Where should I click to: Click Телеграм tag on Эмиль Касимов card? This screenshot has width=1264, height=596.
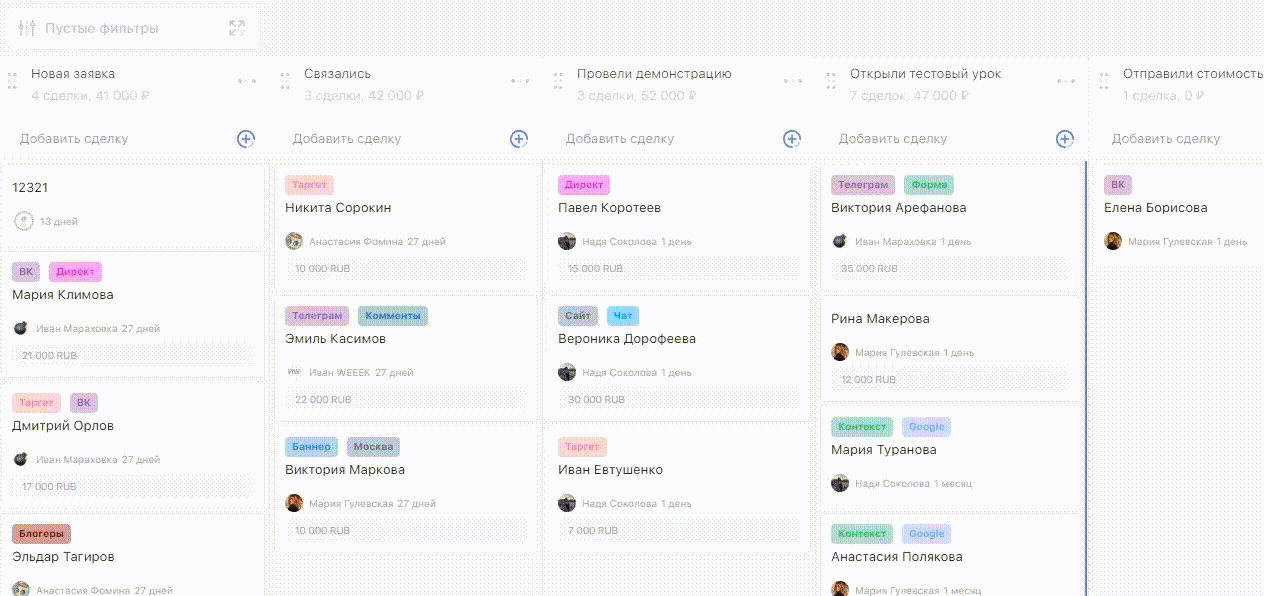317,316
